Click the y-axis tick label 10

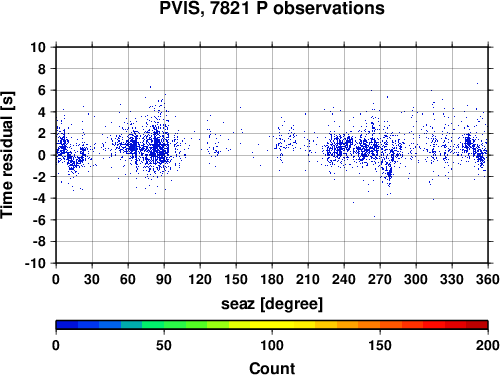point(38,47)
